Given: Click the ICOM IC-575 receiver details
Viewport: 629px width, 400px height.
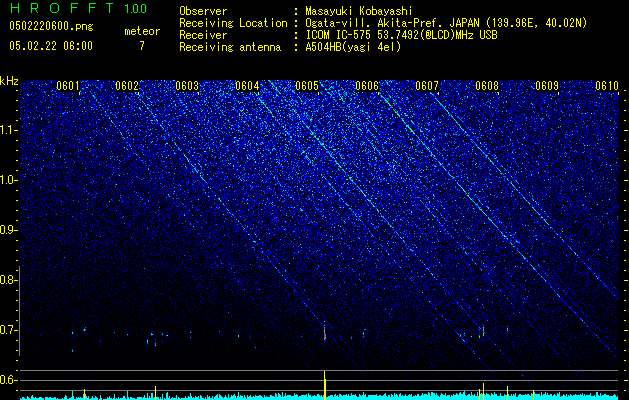Looking at the screenshot, I should tap(401, 35).
